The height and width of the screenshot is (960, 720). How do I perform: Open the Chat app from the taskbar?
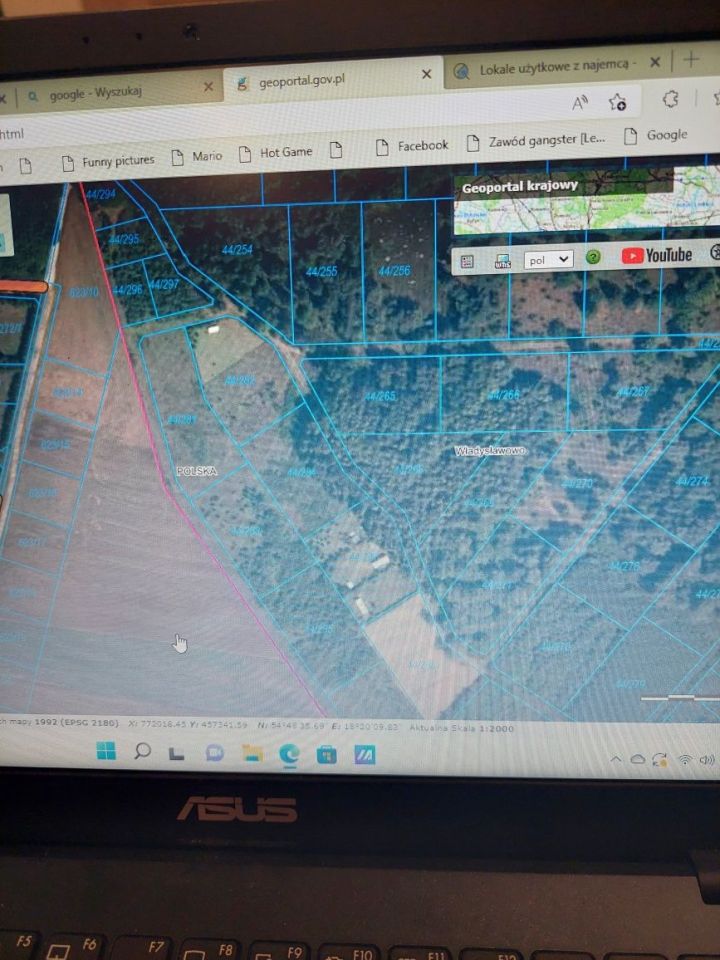[x=214, y=752]
